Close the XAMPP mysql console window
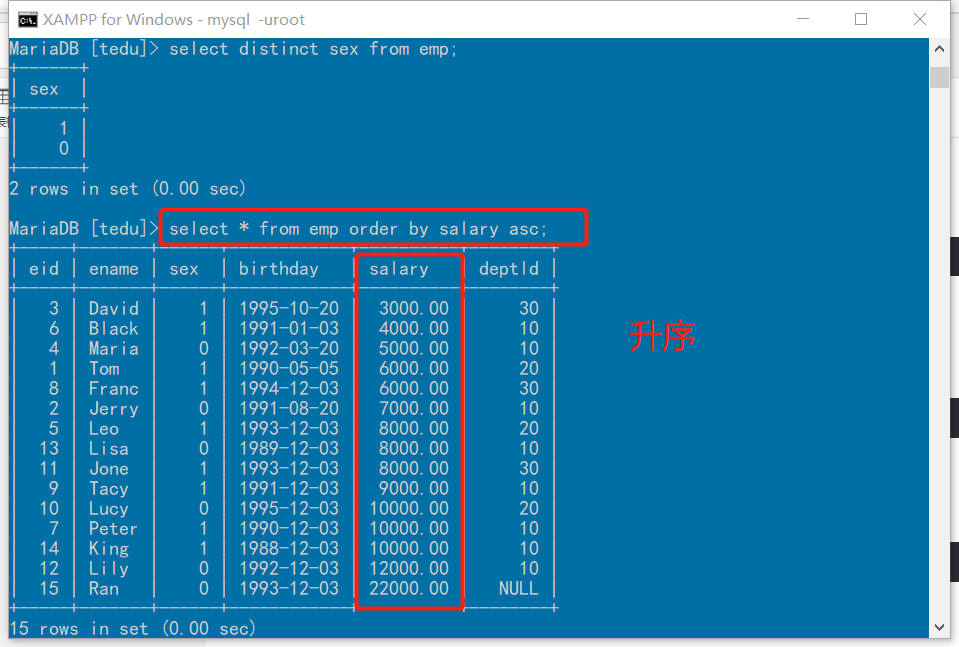This screenshot has height=647, width=959. click(x=919, y=19)
